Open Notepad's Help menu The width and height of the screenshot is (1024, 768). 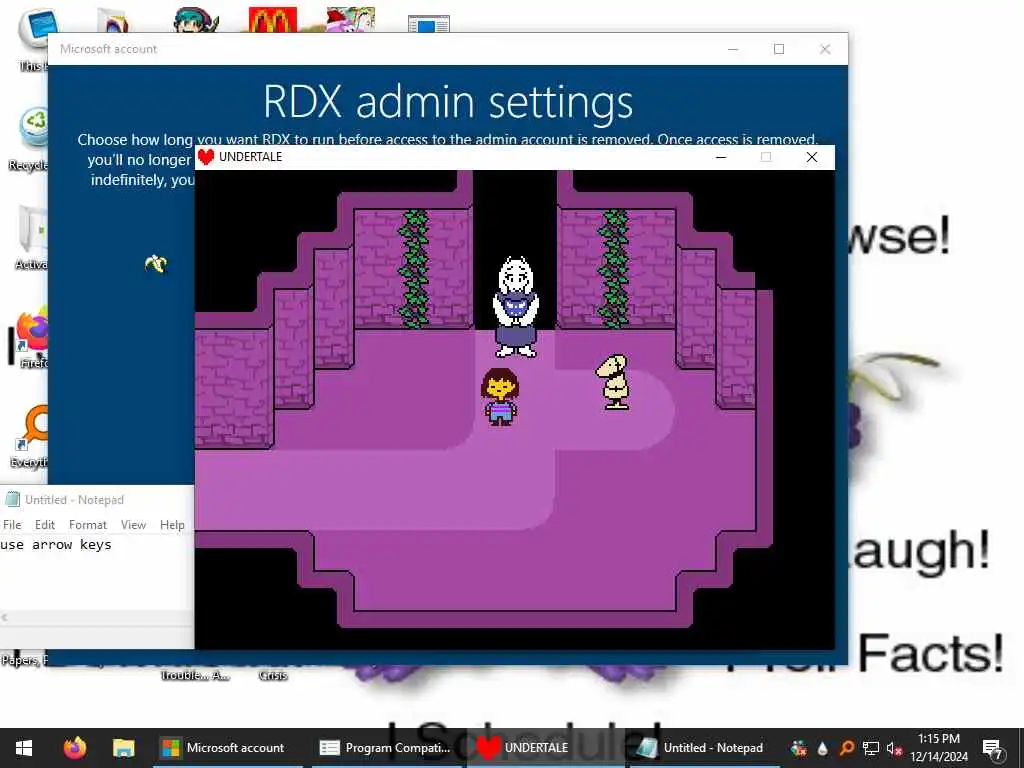(172, 524)
